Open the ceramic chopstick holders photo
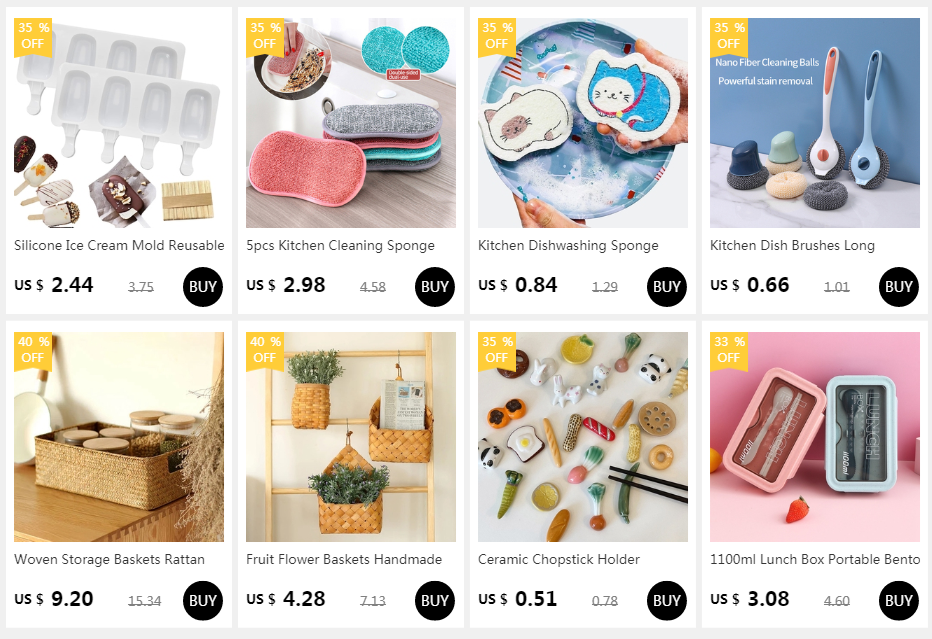932x639 pixels. click(582, 437)
